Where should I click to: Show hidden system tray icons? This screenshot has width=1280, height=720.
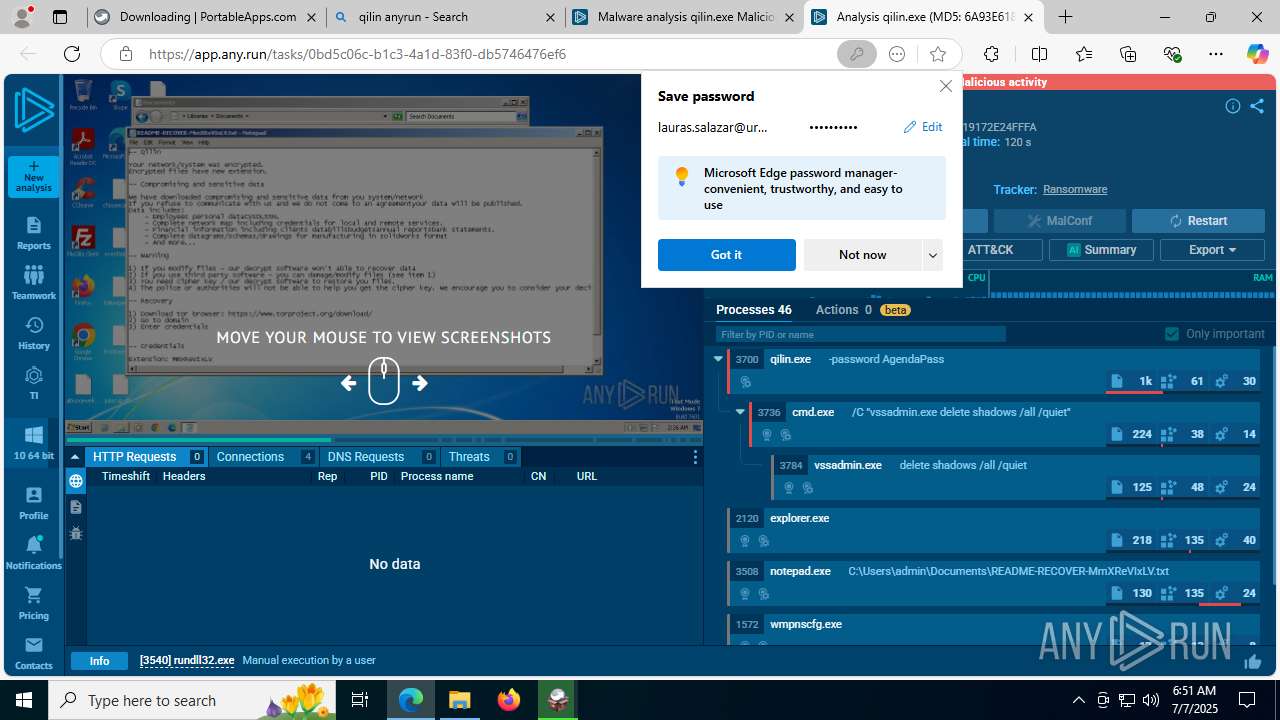point(1078,700)
